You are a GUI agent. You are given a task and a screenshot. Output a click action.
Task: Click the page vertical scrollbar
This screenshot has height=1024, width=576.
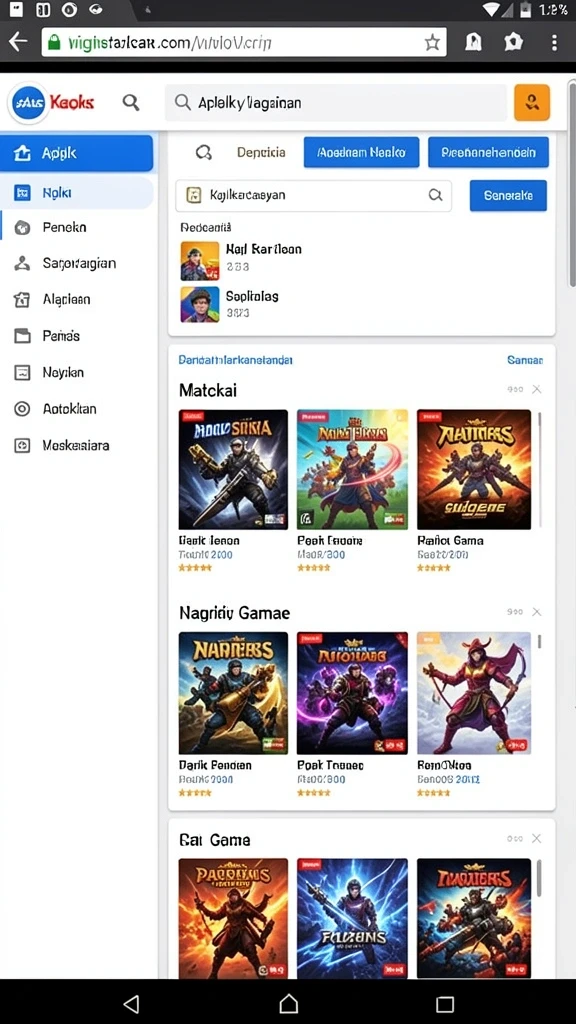[572, 186]
